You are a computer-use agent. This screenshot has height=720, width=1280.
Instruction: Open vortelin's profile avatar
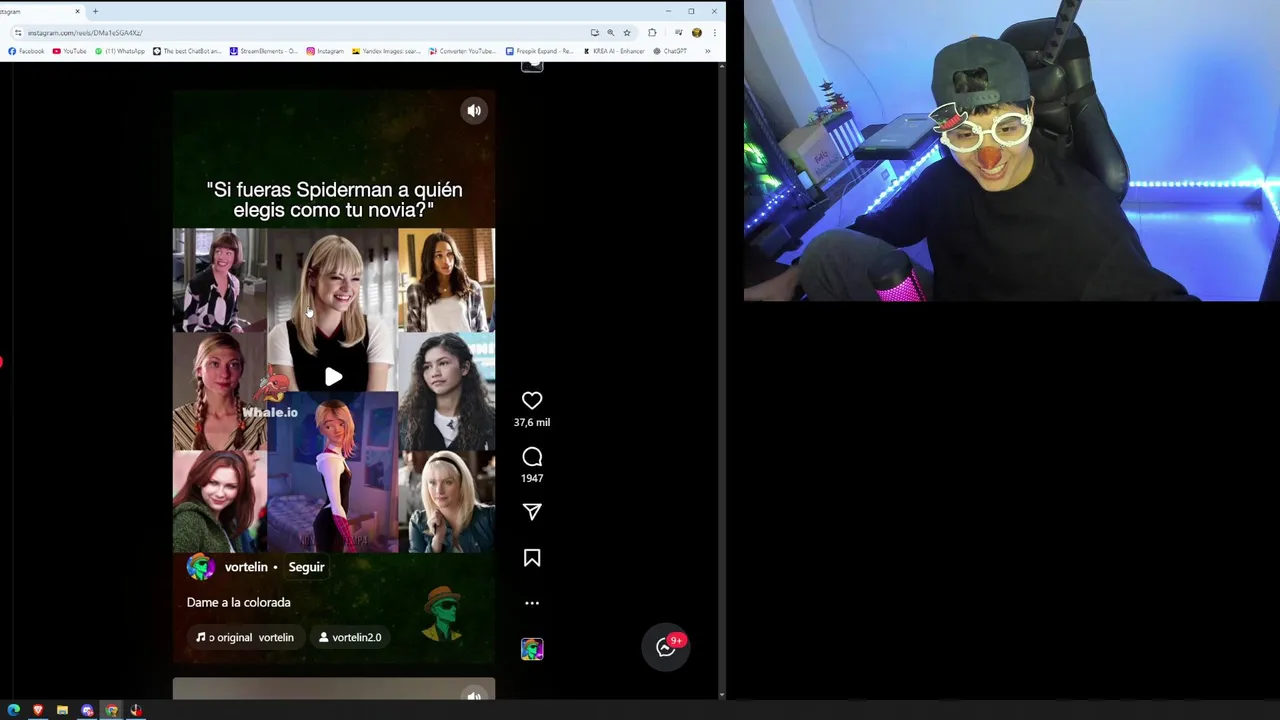201,567
